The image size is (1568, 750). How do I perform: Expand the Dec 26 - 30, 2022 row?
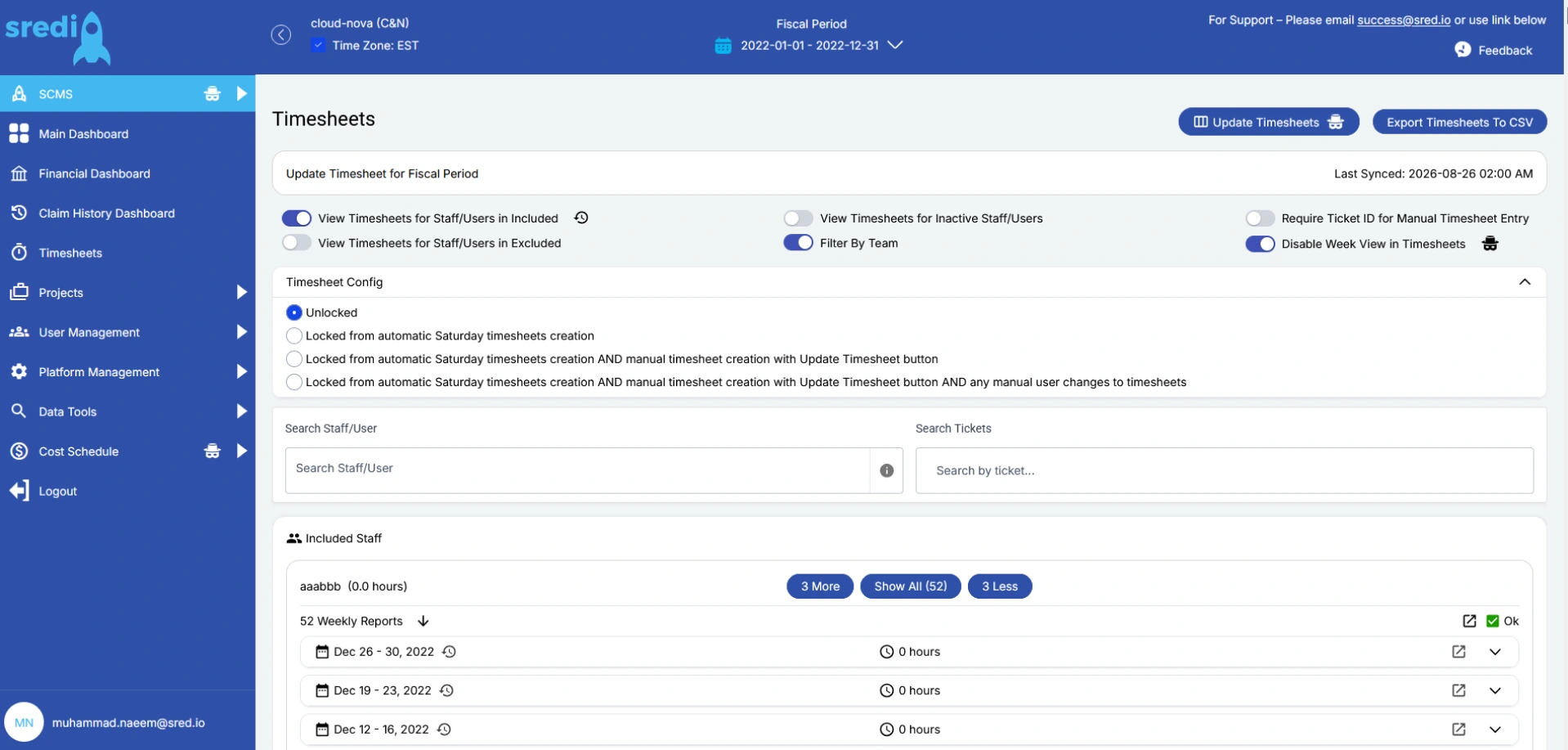[x=1495, y=652]
